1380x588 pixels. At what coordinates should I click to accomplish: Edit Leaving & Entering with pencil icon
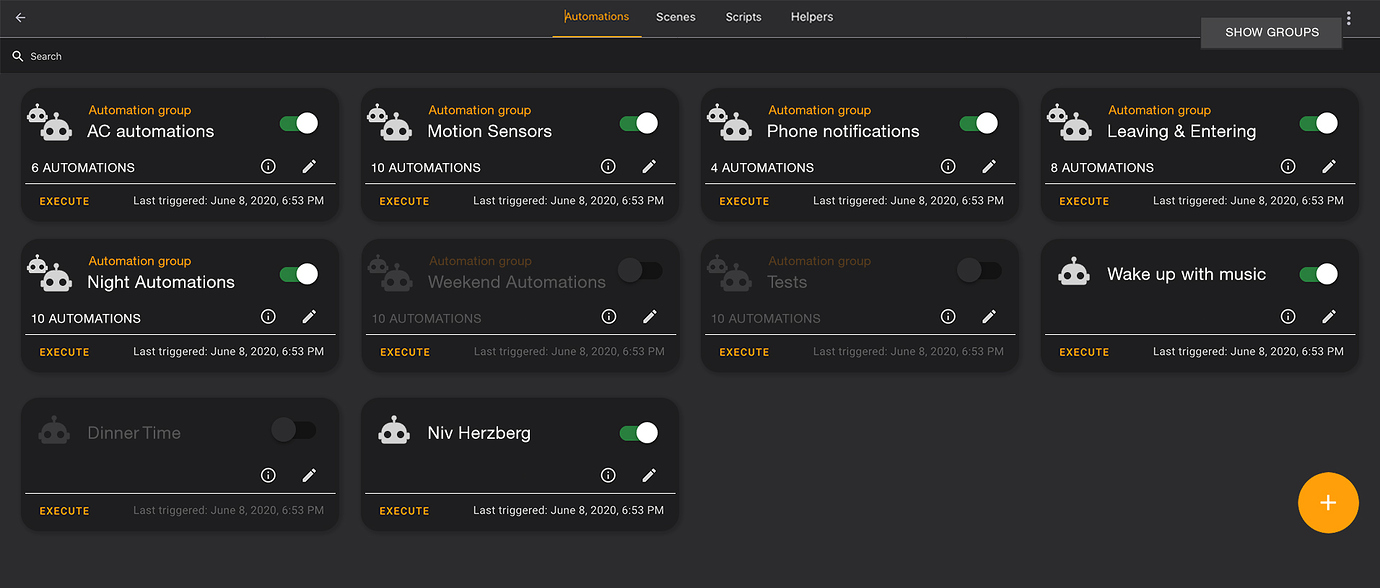(1329, 167)
